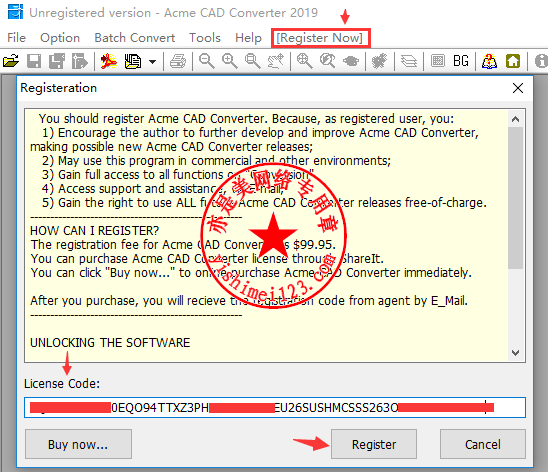The image size is (548, 472).
Task: Click the BG background color button
Action: click(x=461, y=61)
